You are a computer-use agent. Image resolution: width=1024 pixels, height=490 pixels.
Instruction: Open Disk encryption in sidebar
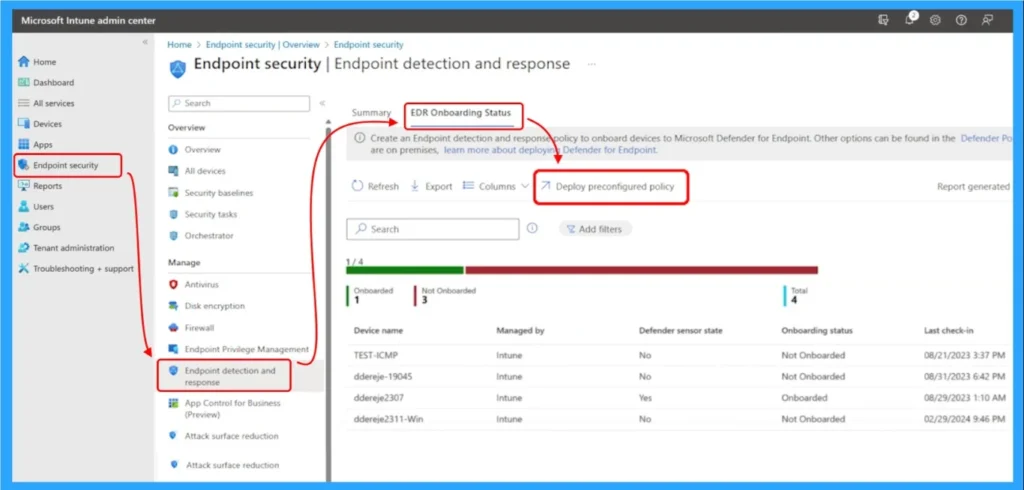[x=214, y=306]
